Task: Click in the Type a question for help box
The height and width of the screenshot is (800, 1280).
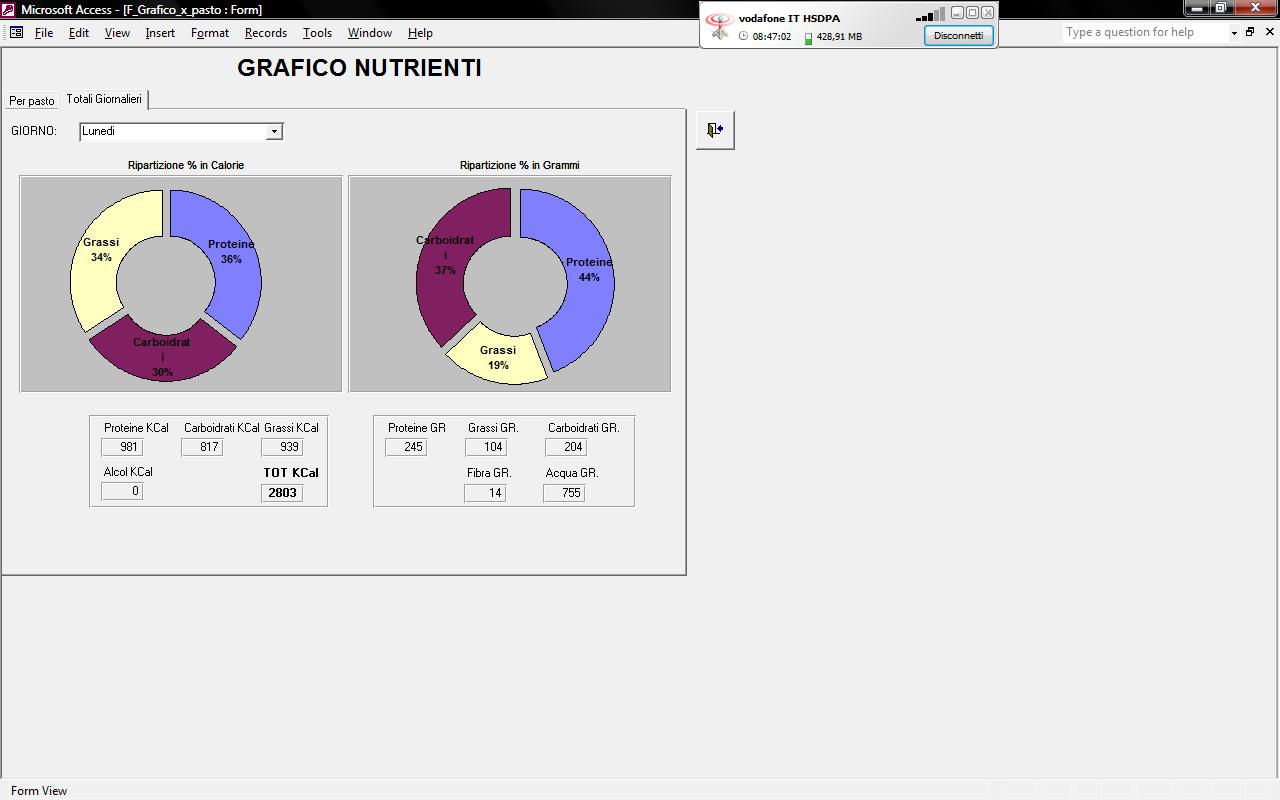Action: [x=1143, y=32]
